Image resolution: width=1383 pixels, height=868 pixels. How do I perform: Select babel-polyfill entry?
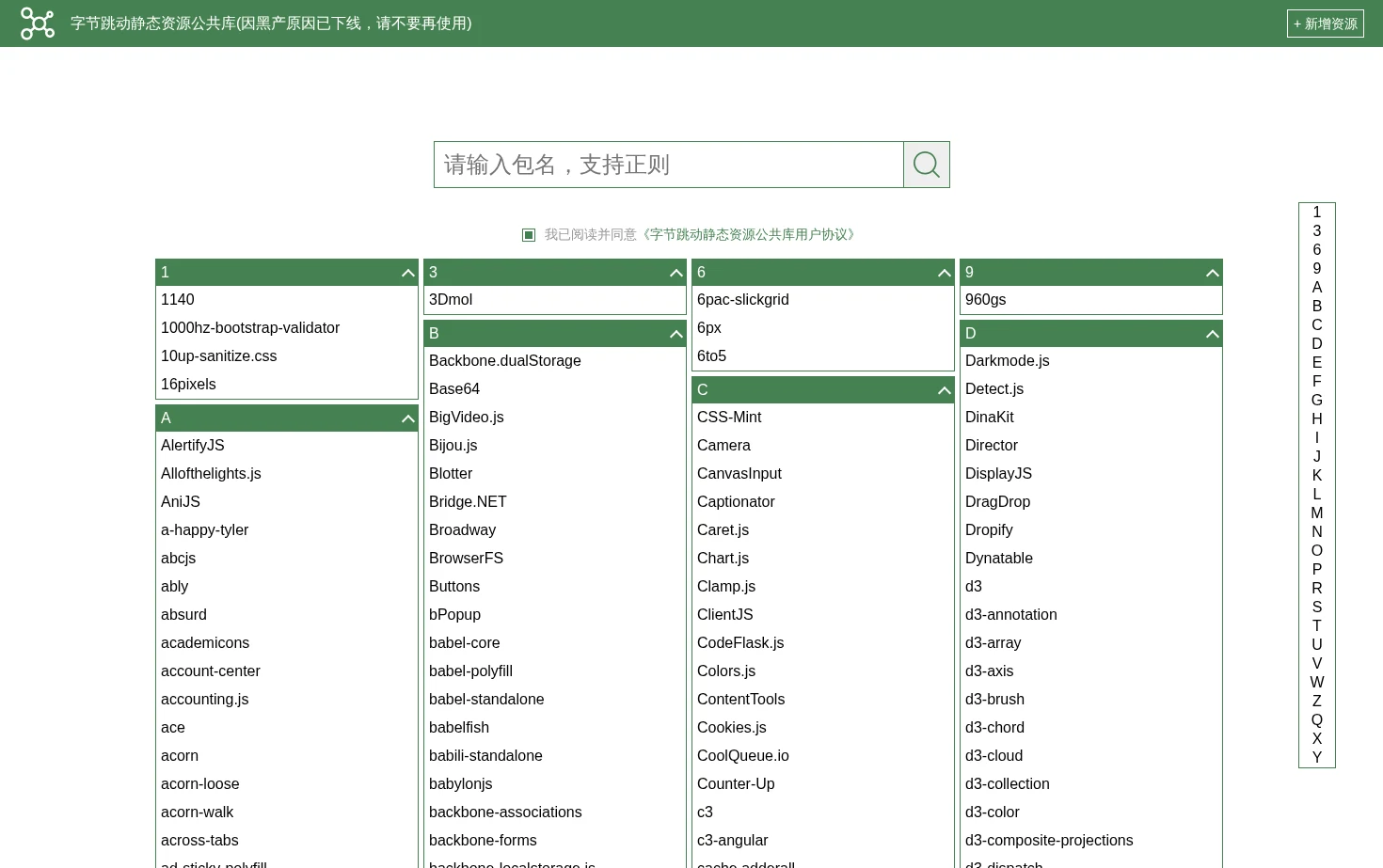471,671
